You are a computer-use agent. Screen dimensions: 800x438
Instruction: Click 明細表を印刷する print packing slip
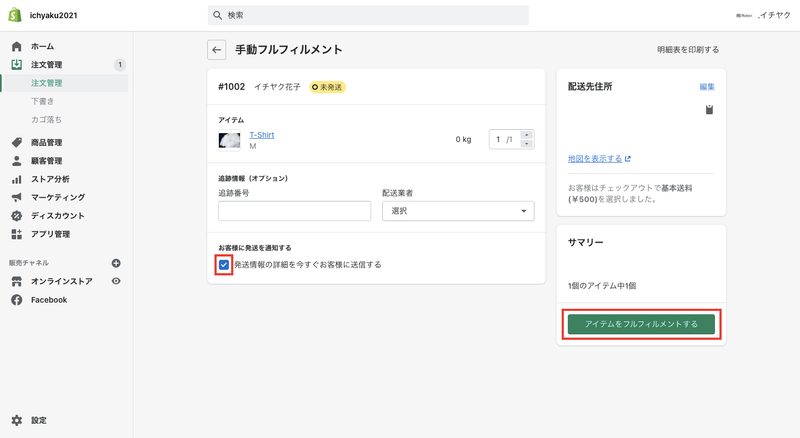(x=688, y=50)
